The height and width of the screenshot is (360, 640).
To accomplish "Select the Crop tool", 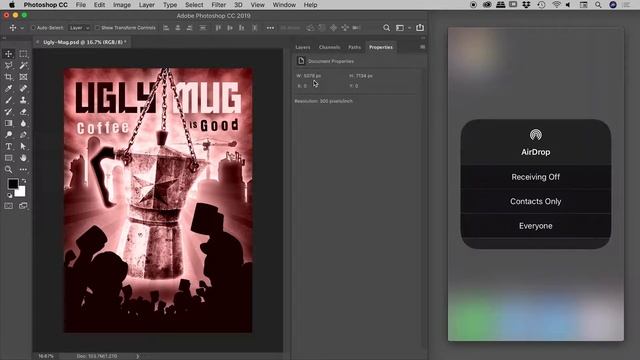I will pos(9,77).
